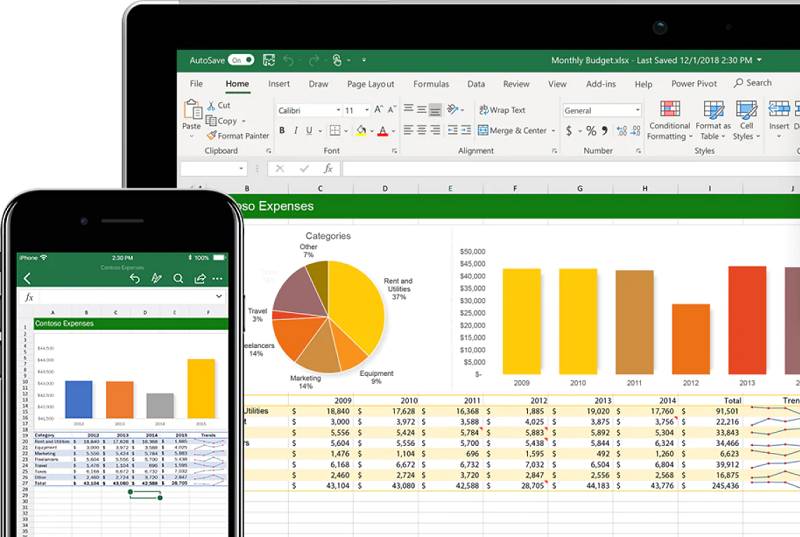Switch to the Formulas ribbon tab

point(430,85)
